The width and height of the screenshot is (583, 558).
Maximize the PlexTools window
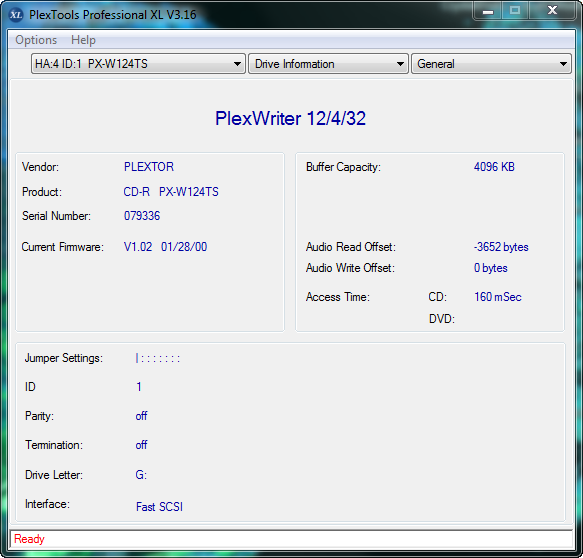pyautogui.click(x=515, y=11)
